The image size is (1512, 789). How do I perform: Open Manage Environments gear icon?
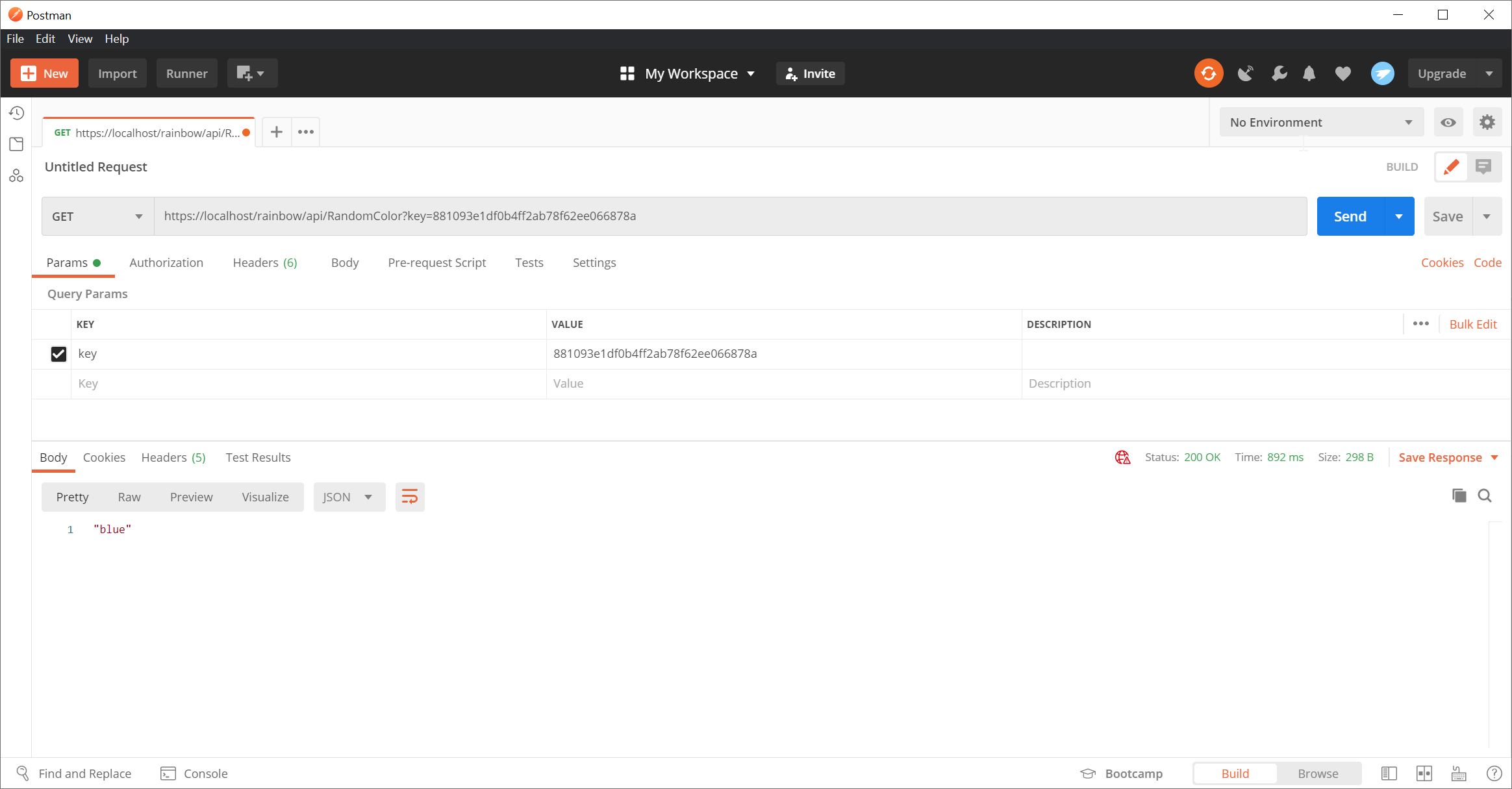(x=1487, y=122)
